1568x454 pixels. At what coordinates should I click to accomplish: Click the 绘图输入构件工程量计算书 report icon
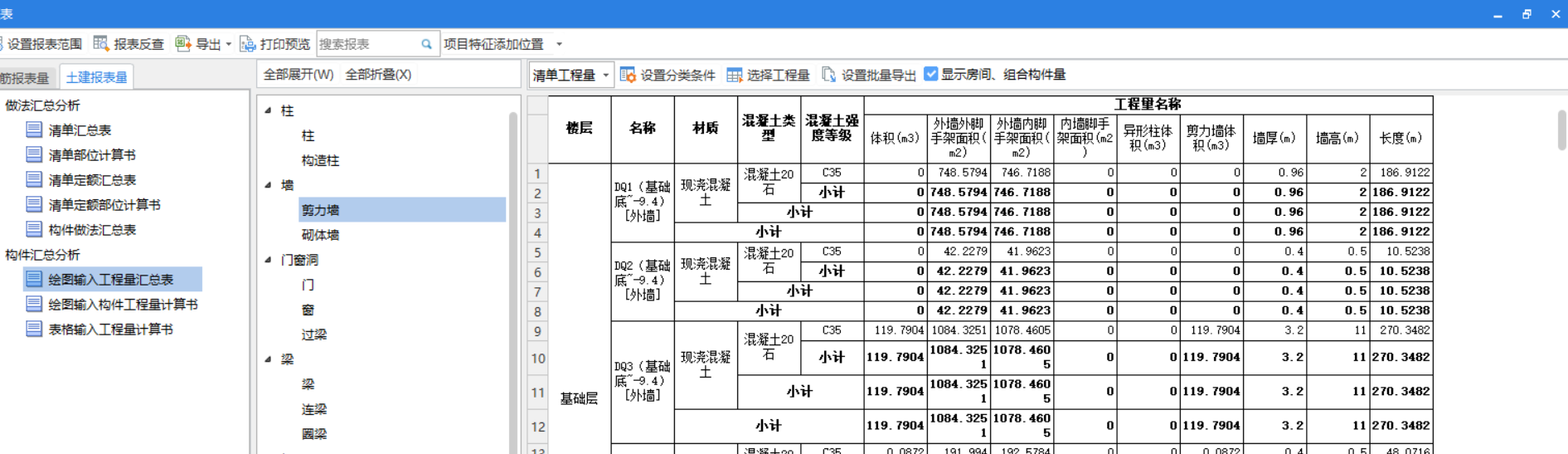(x=34, y=304)
